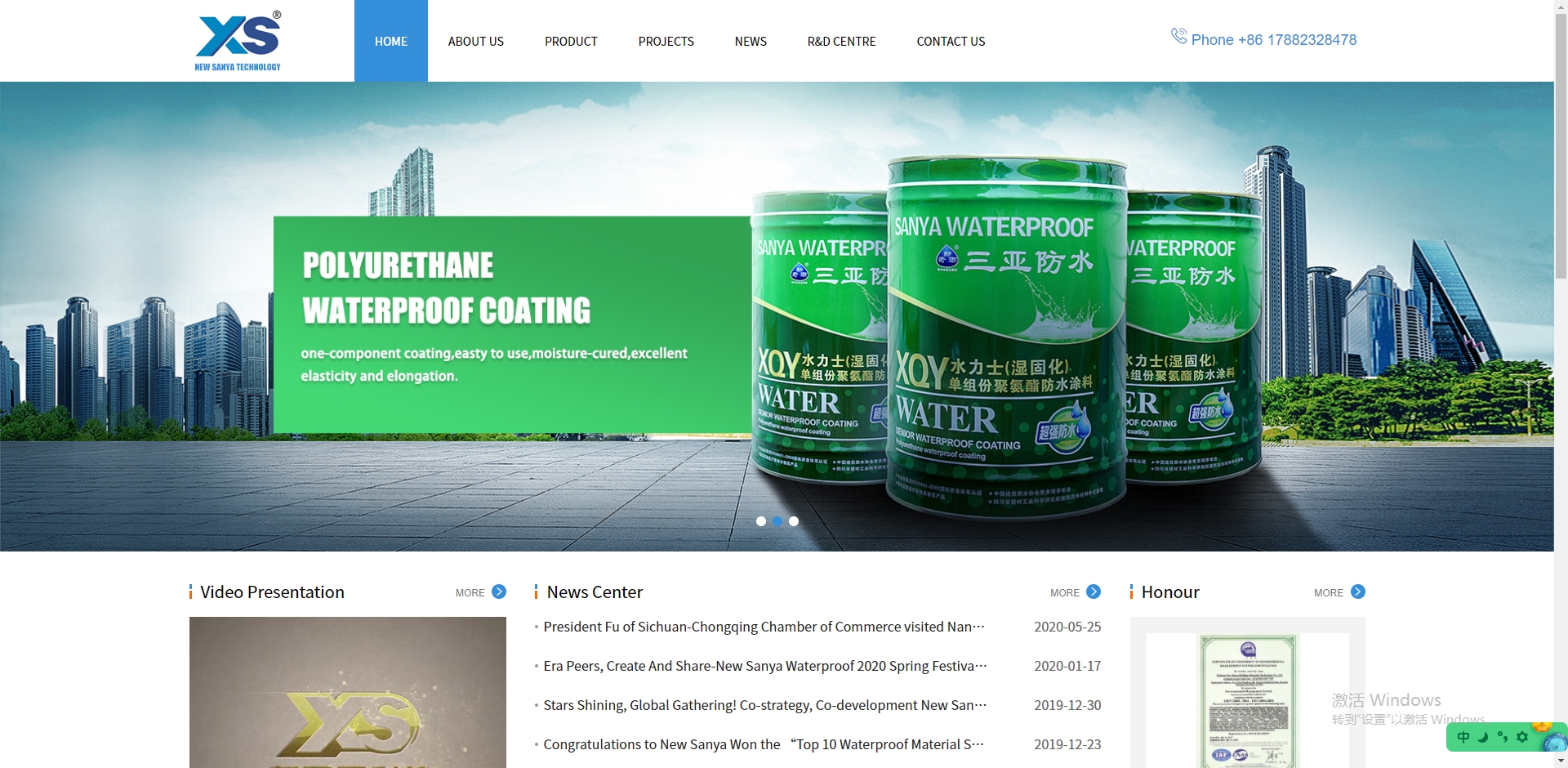Click arrow icon beside Honour MORE

coord(1357,592)
